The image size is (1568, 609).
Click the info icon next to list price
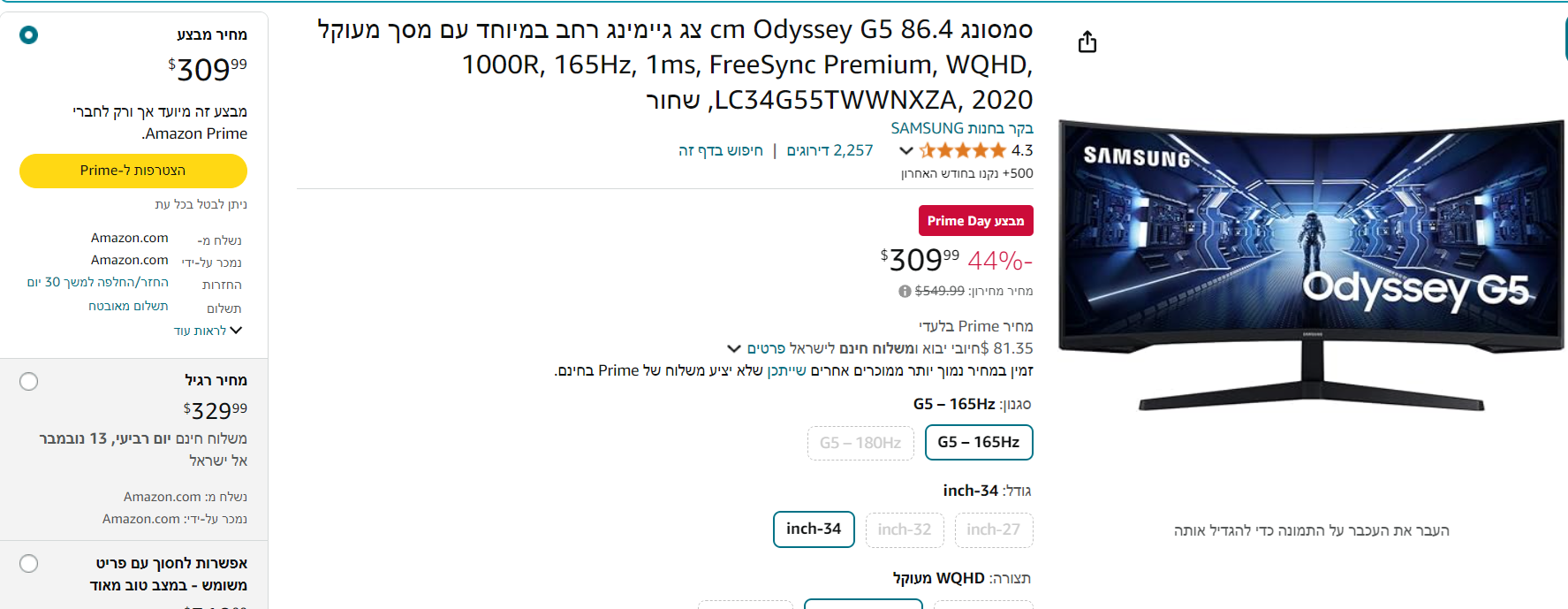click(x=905, y=292)
